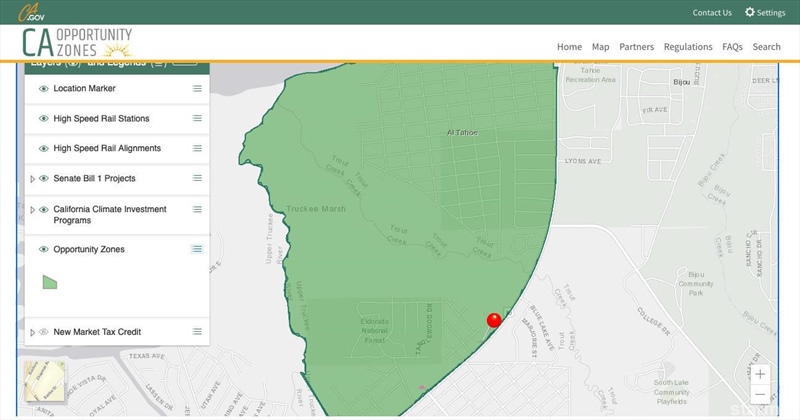This screenshot has width=800, height=420.
Task: Toggle High Speed Rail Alignments visibility
Action: coord(44,149)
